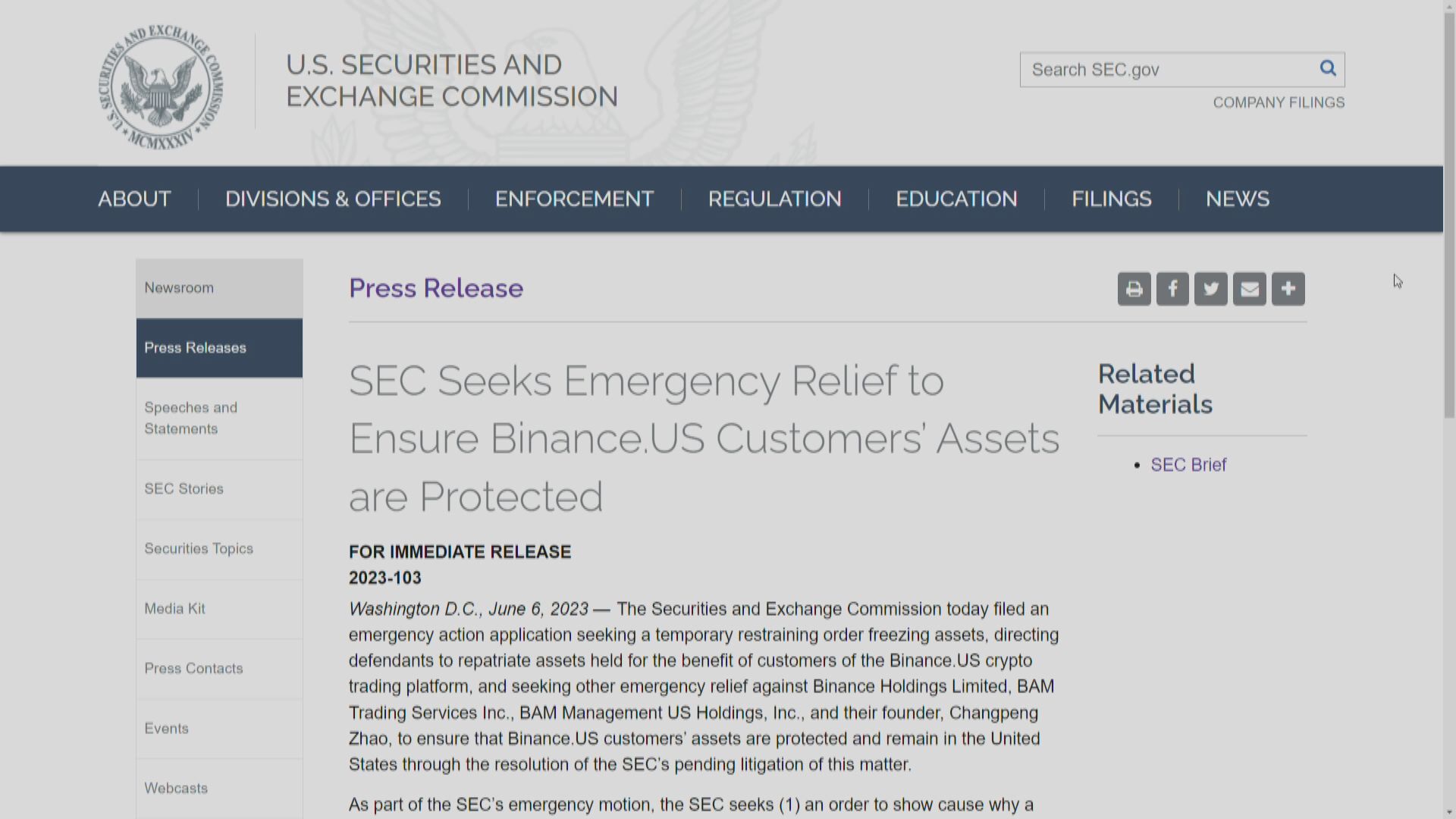This screenshot has height=819, width=1456.
Task: Open the NEWS navigation menu
Action: [1237, 199]
